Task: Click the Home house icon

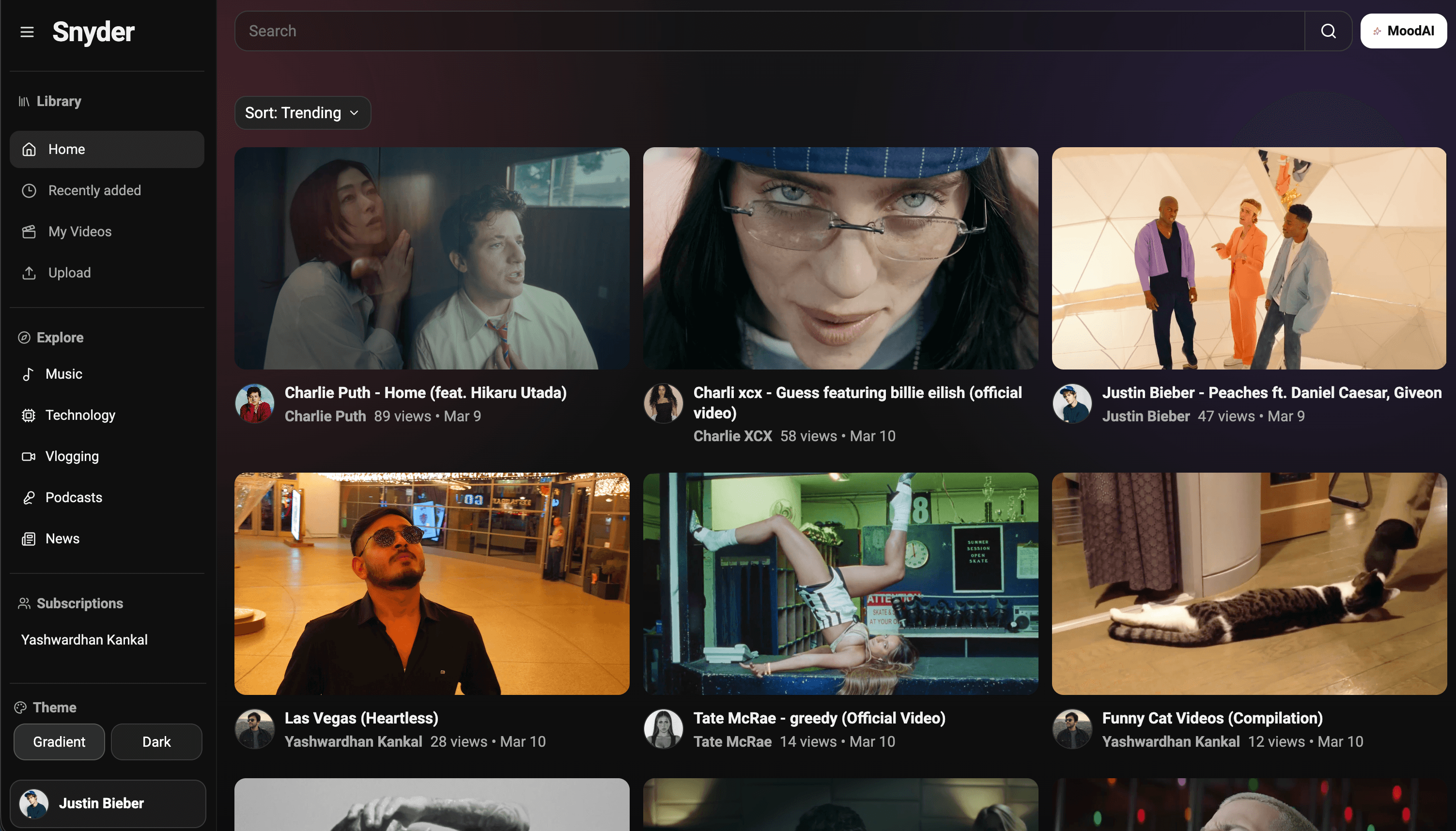Action: pos(29,150)
